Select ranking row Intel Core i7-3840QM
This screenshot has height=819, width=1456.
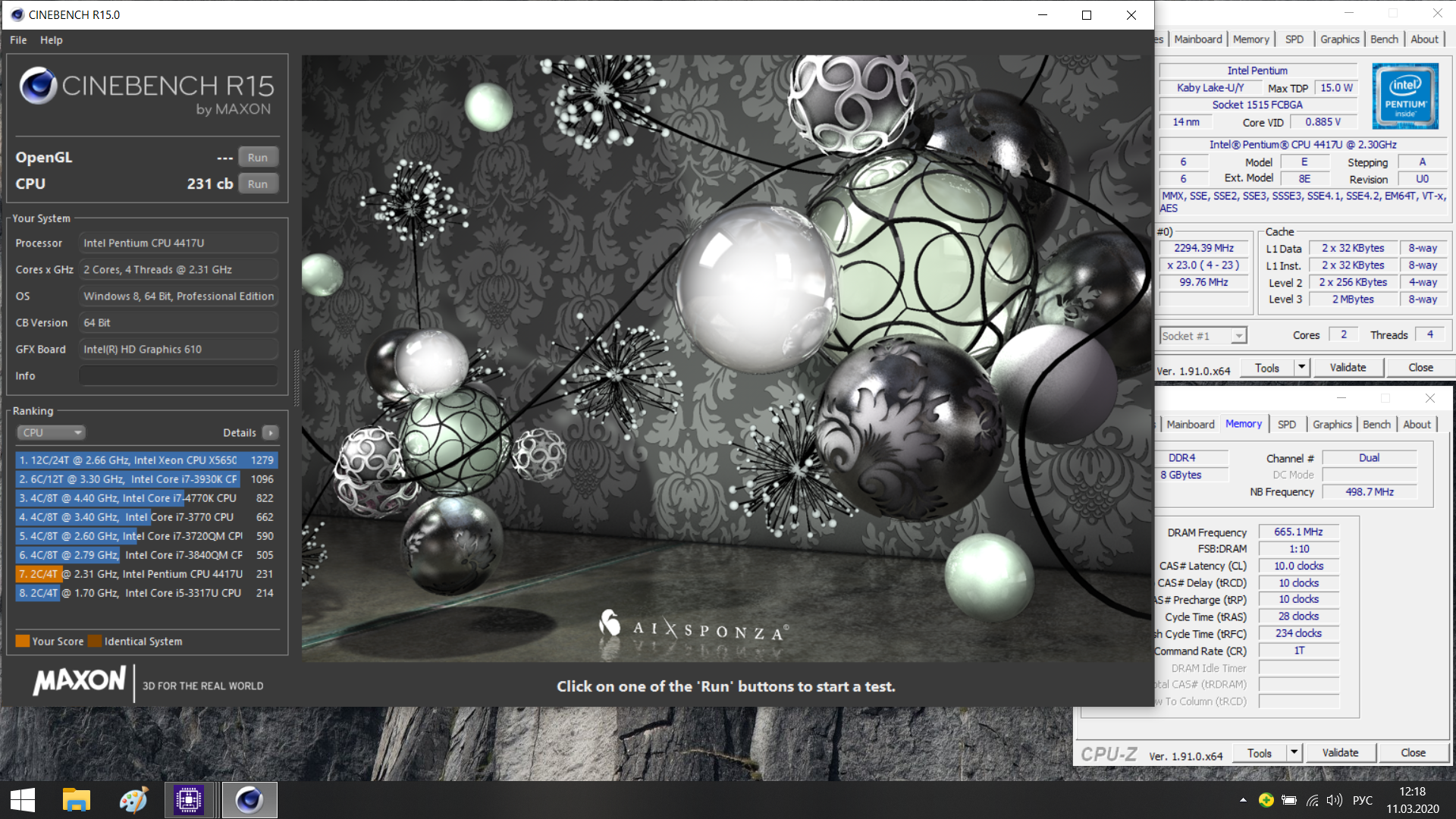tap(146, 555)
